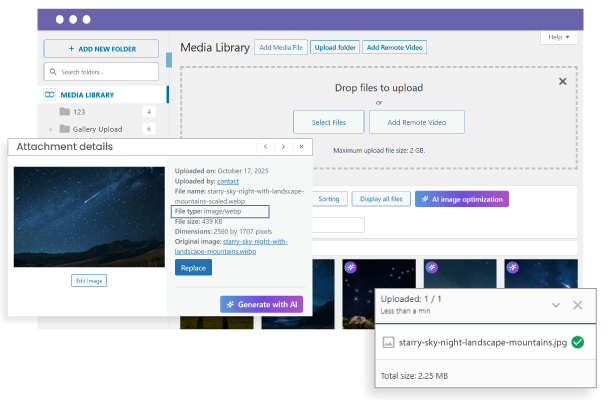This screenshot has height=400, width=612.
Task: Open the Help dropdown
Action: tap(559, 37)
